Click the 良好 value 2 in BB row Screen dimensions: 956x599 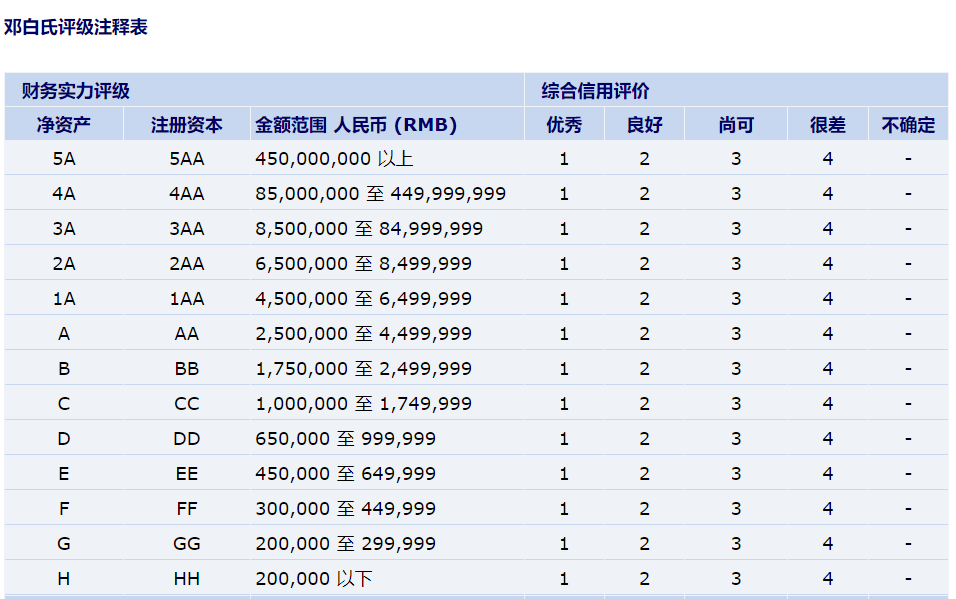click(644, 368)
